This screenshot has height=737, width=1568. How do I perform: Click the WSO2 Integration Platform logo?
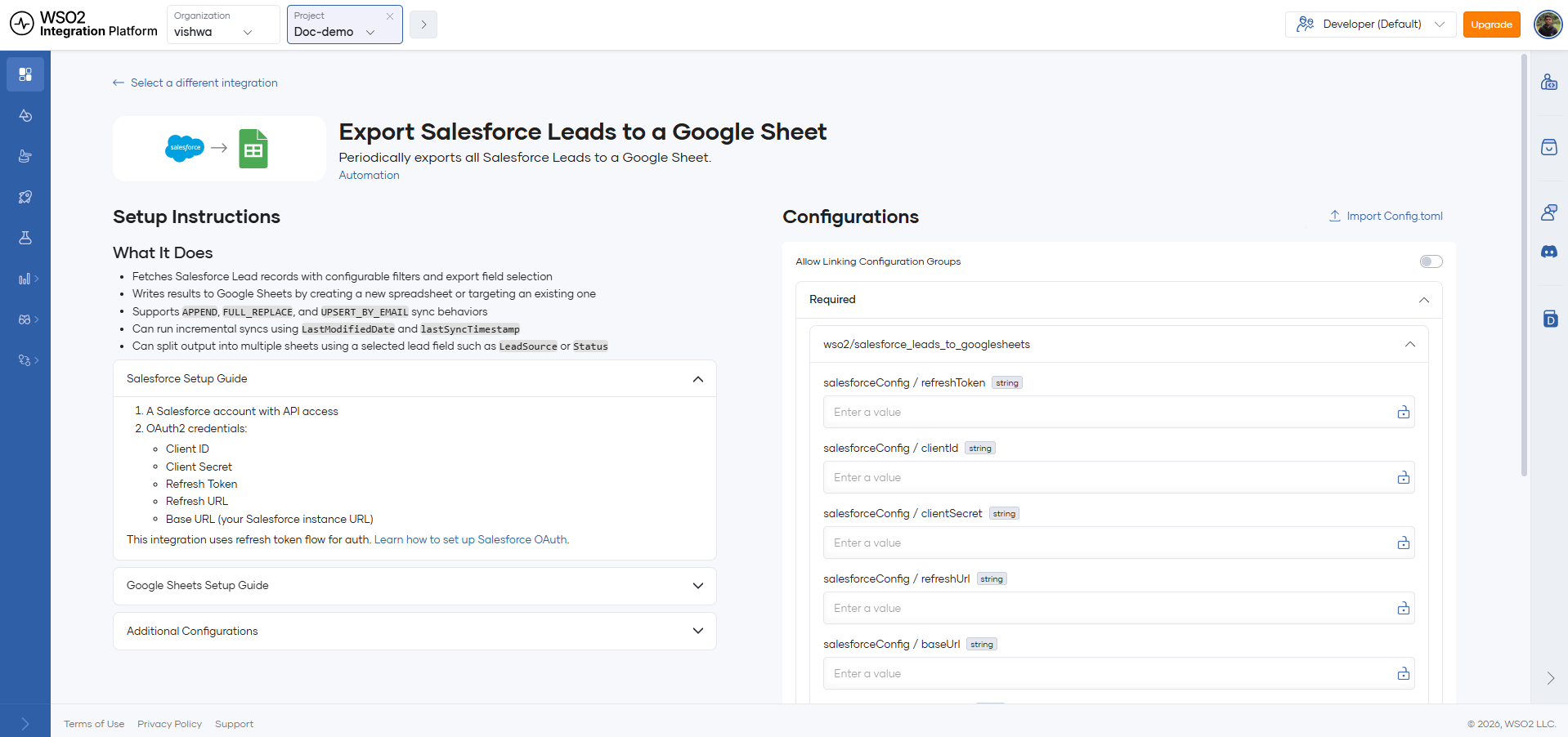tap(83, 25)
